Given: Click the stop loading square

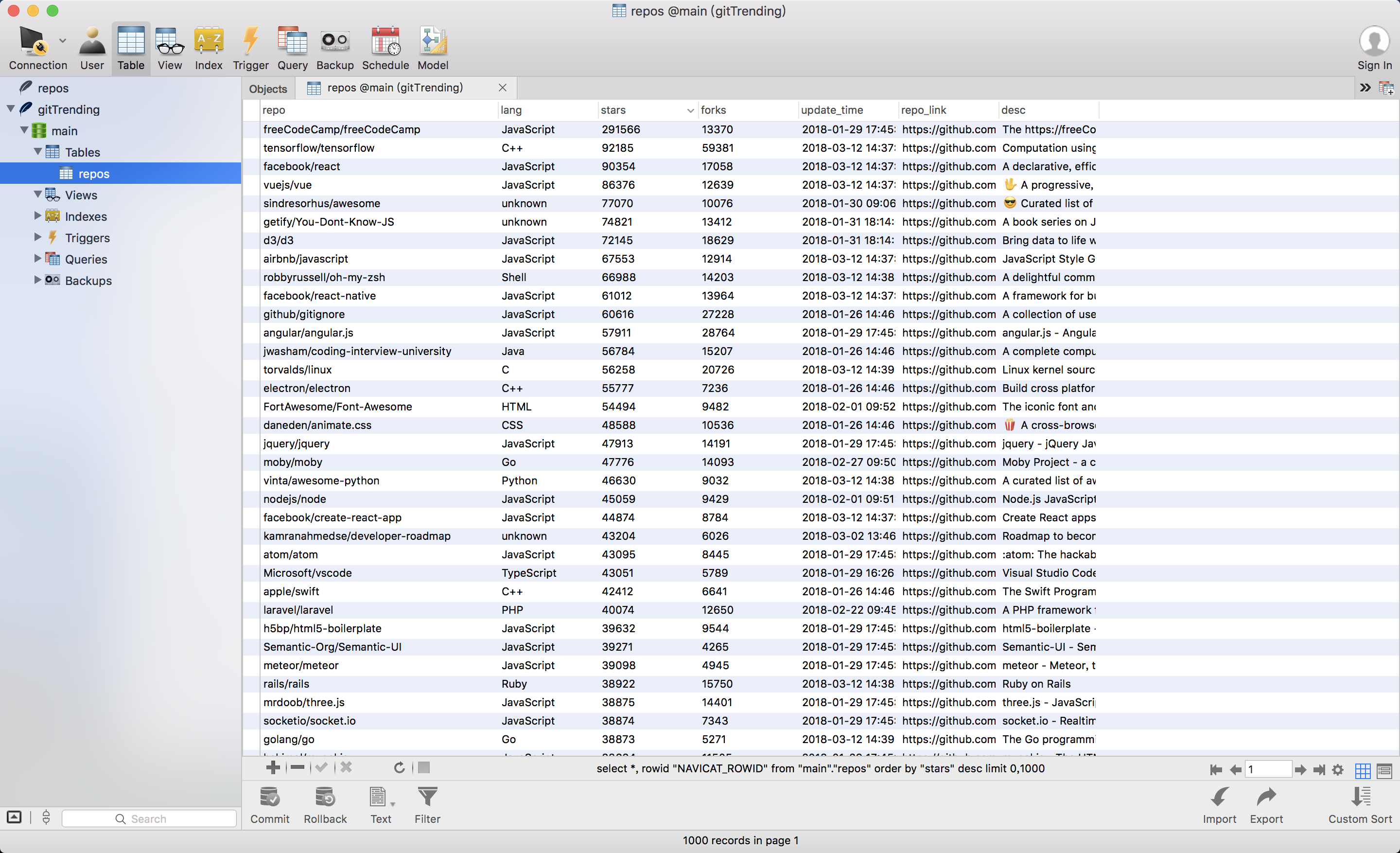Looking at the screenshot, I should pos(424,768).
